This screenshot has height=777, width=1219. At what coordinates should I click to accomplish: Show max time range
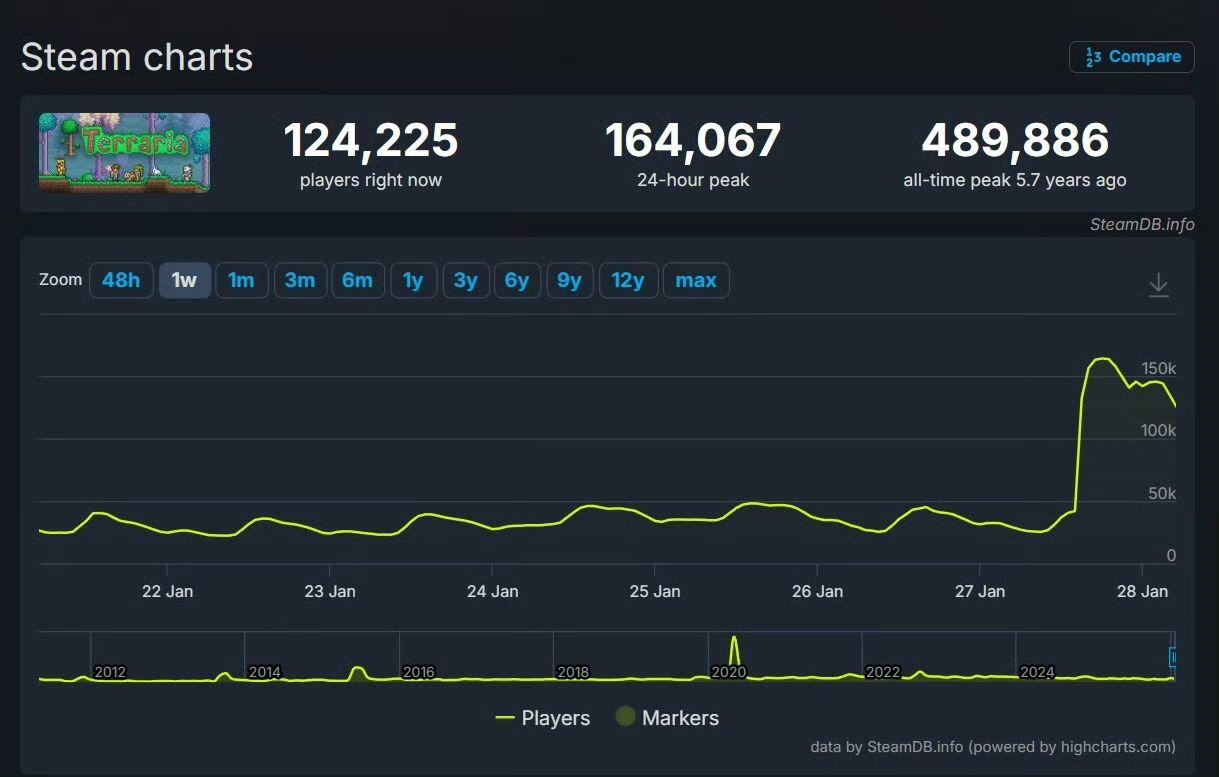pyautogui.click(x=696, y=280)
